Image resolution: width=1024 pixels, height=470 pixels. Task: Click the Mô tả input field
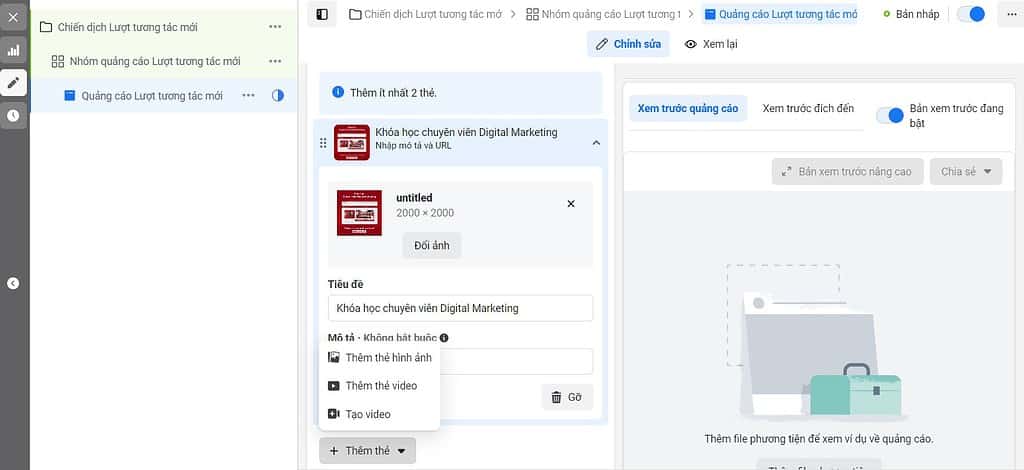click(x=460, y=362)
